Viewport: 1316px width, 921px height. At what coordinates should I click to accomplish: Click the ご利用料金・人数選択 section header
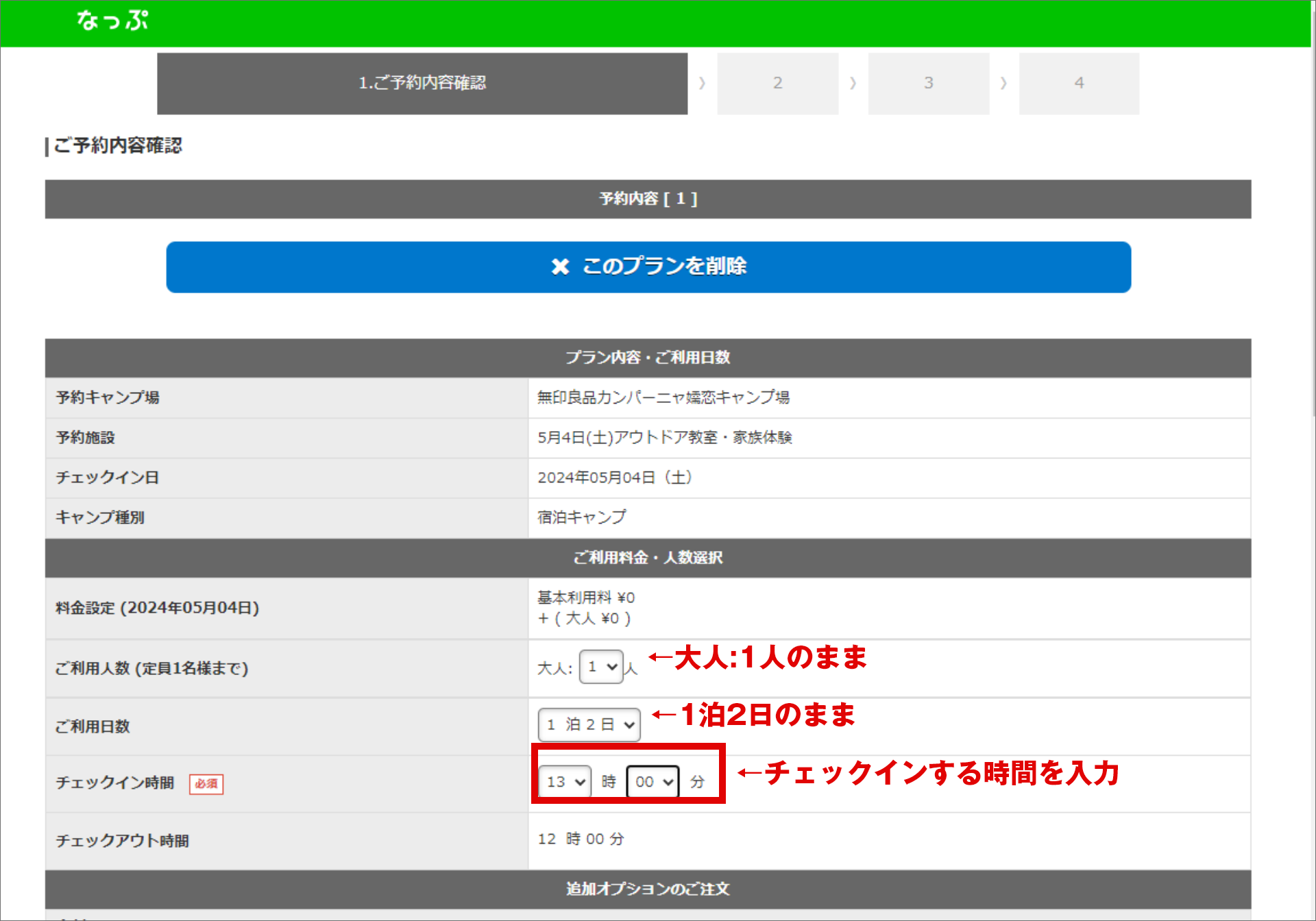pos(648,558)
